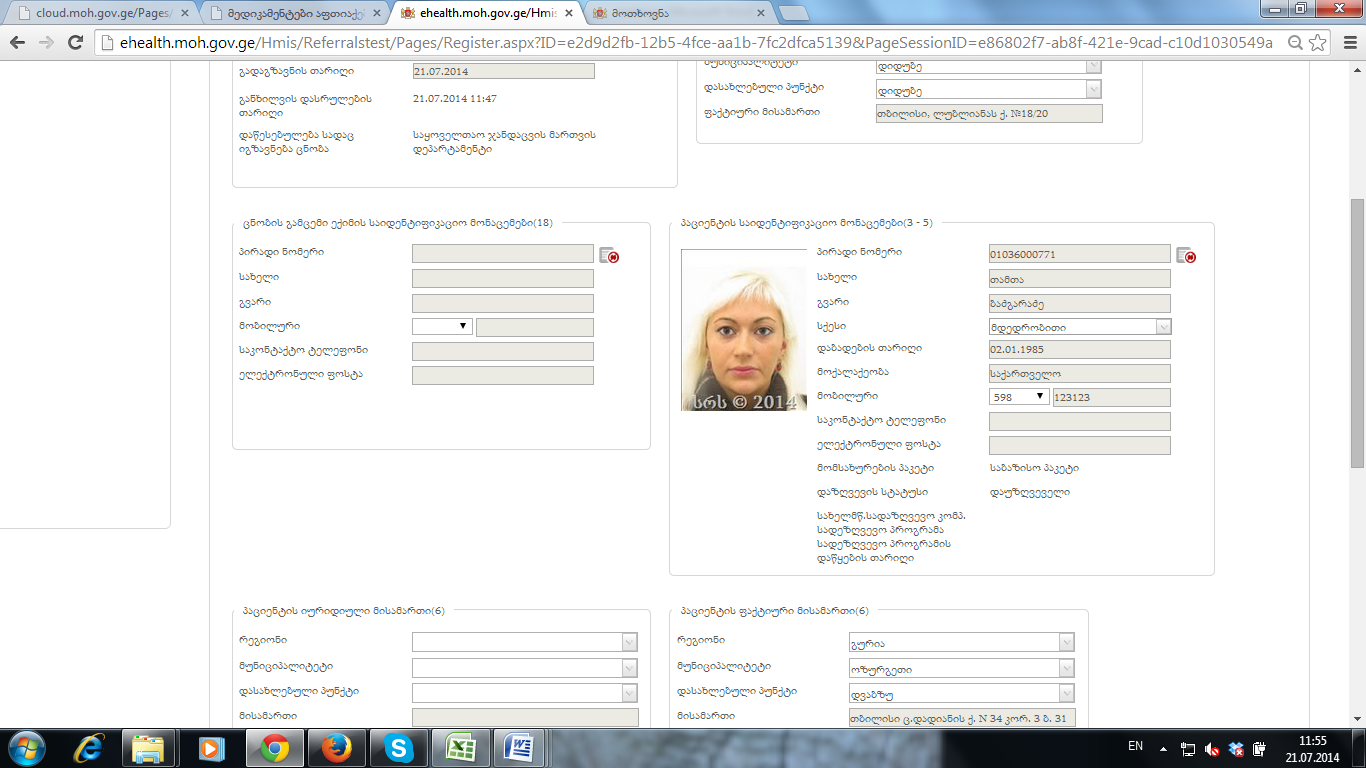Go back using the browser back arrow
This screenshot has height=768, width=1366.
pos(18,43)
